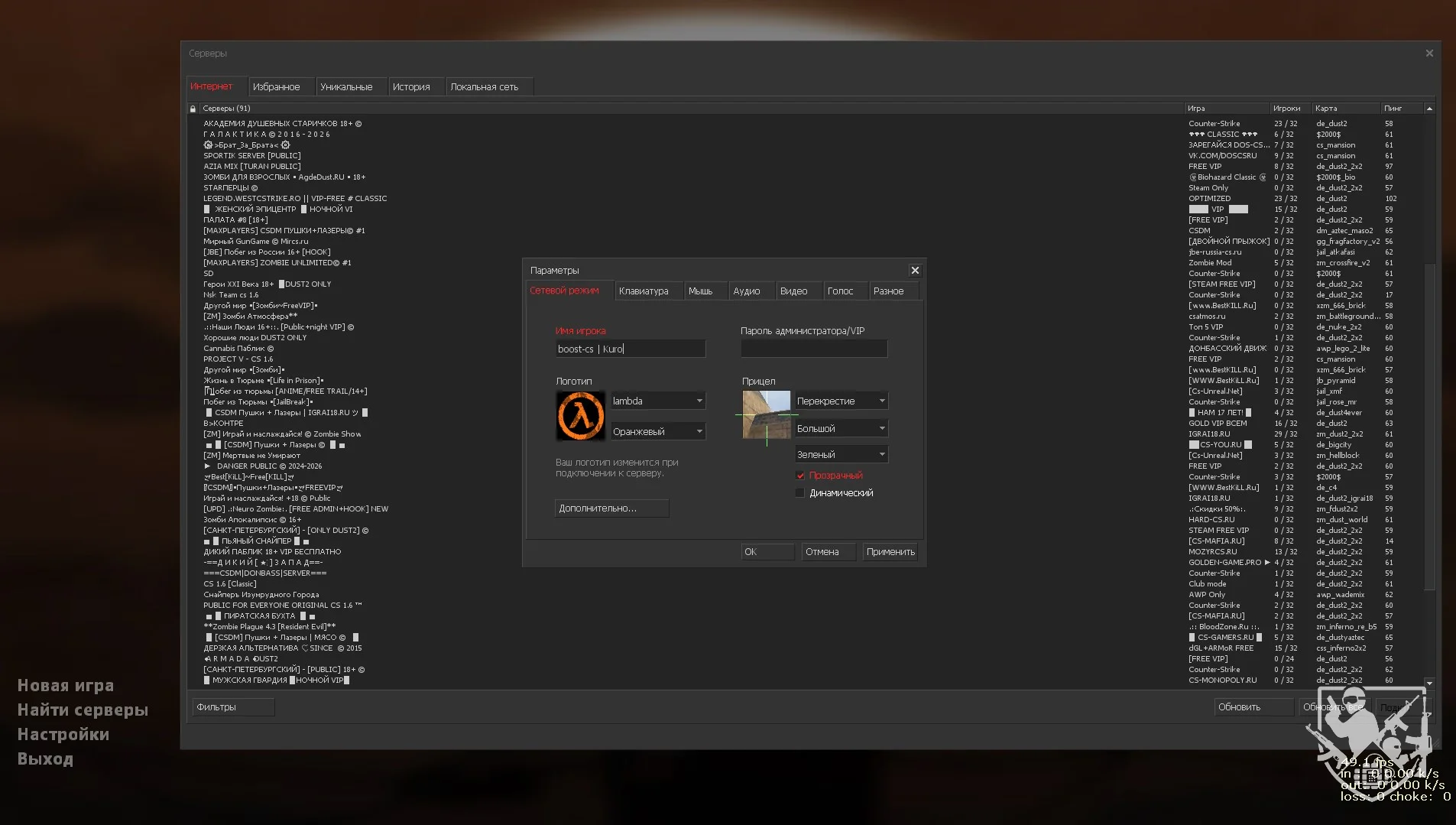Enable the Динамический crosshair checkbox
The height and width of the screenshot is (825, 1456).
[x=800, y=493]
